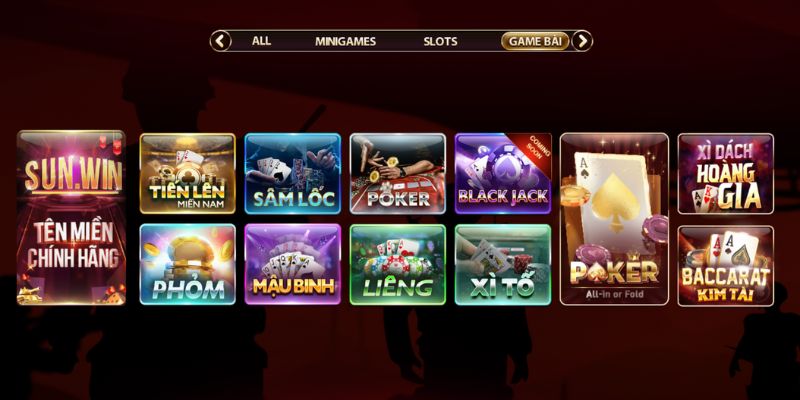Image resolution: width=800 pixels, height=400 pixels.
Task: Click the Coming Soon ribbon on Black Jack
Action: pos(534,151)
